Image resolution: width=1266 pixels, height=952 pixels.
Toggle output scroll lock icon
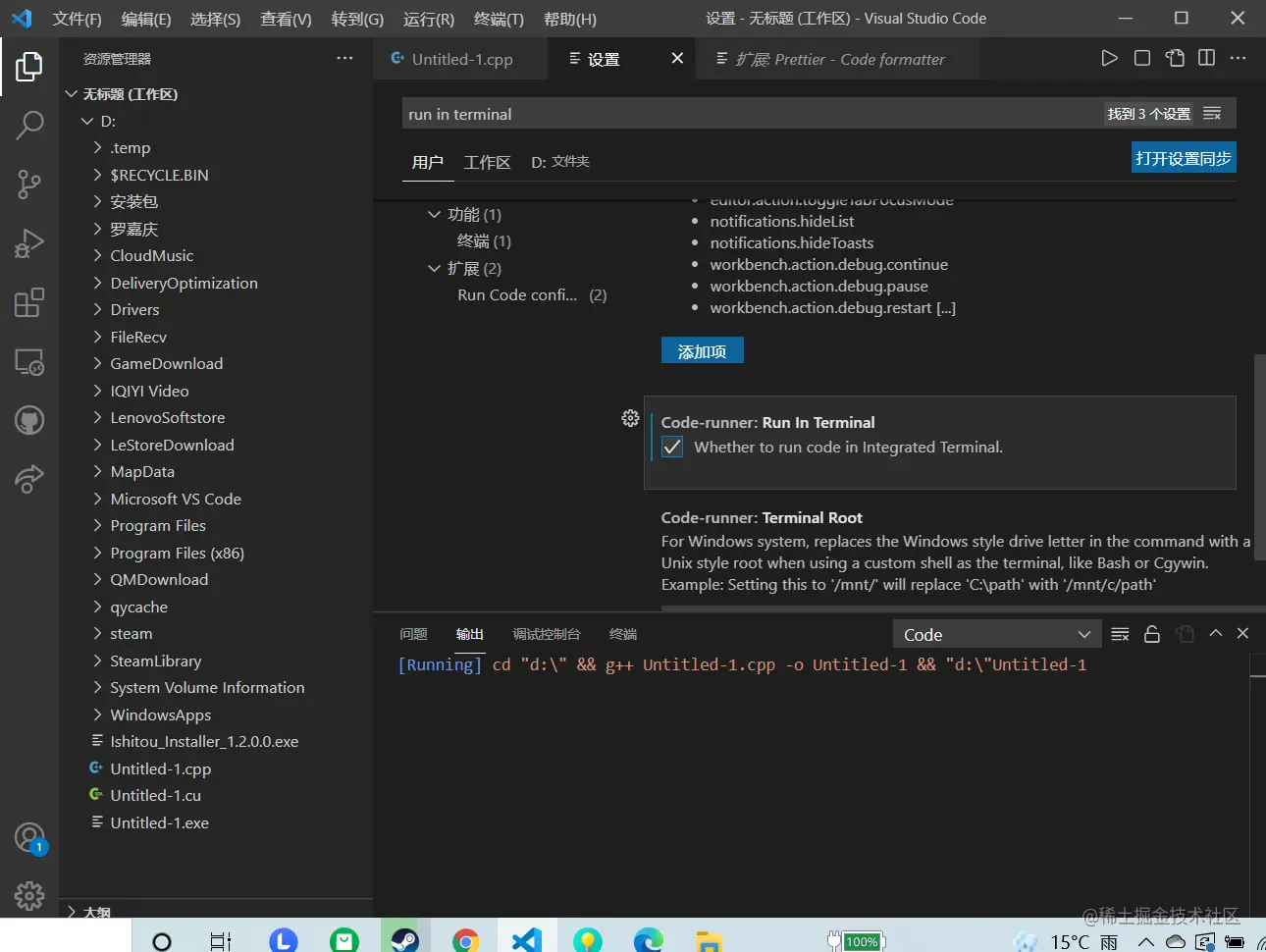pyautogui.click(x=1152, y=634)
